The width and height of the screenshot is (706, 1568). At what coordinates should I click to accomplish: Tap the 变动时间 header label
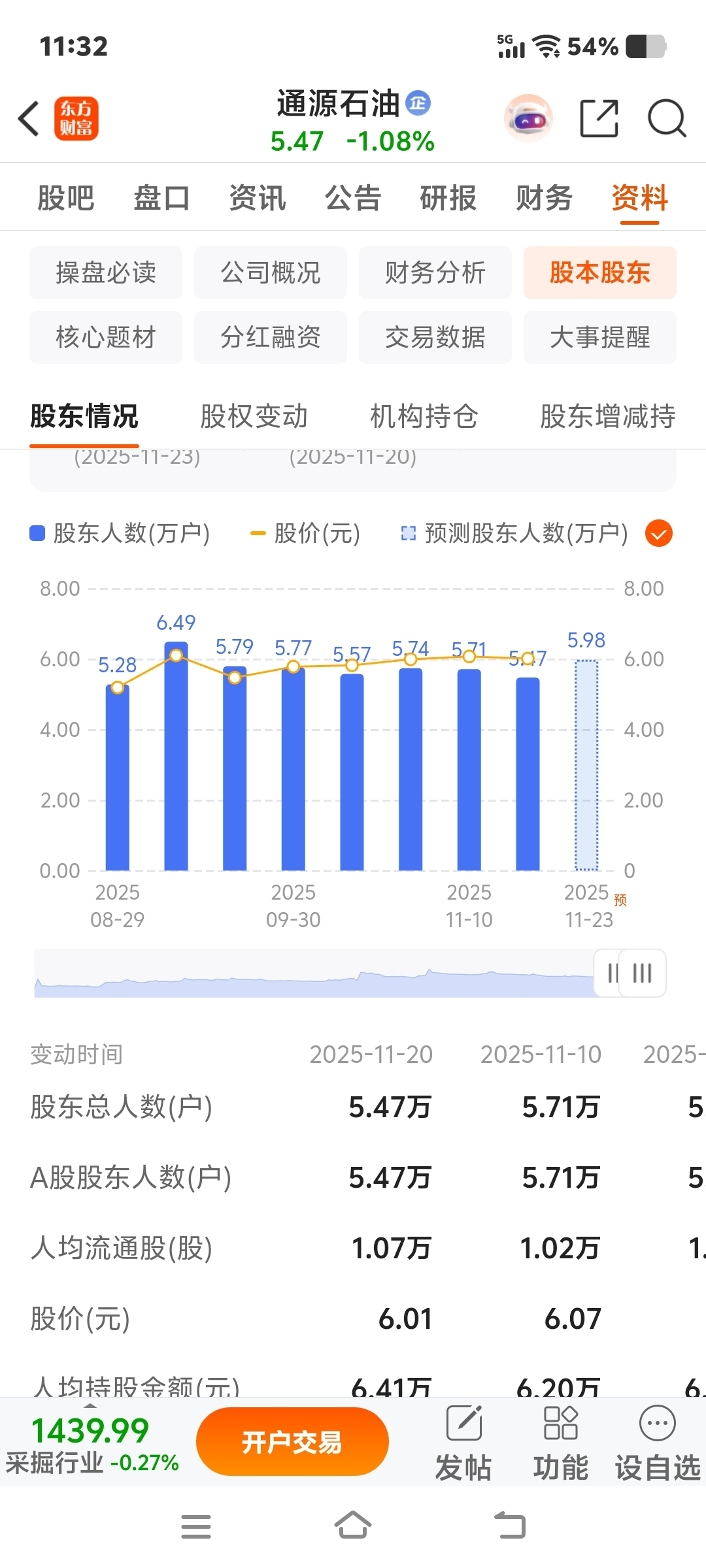[76, 1054]
